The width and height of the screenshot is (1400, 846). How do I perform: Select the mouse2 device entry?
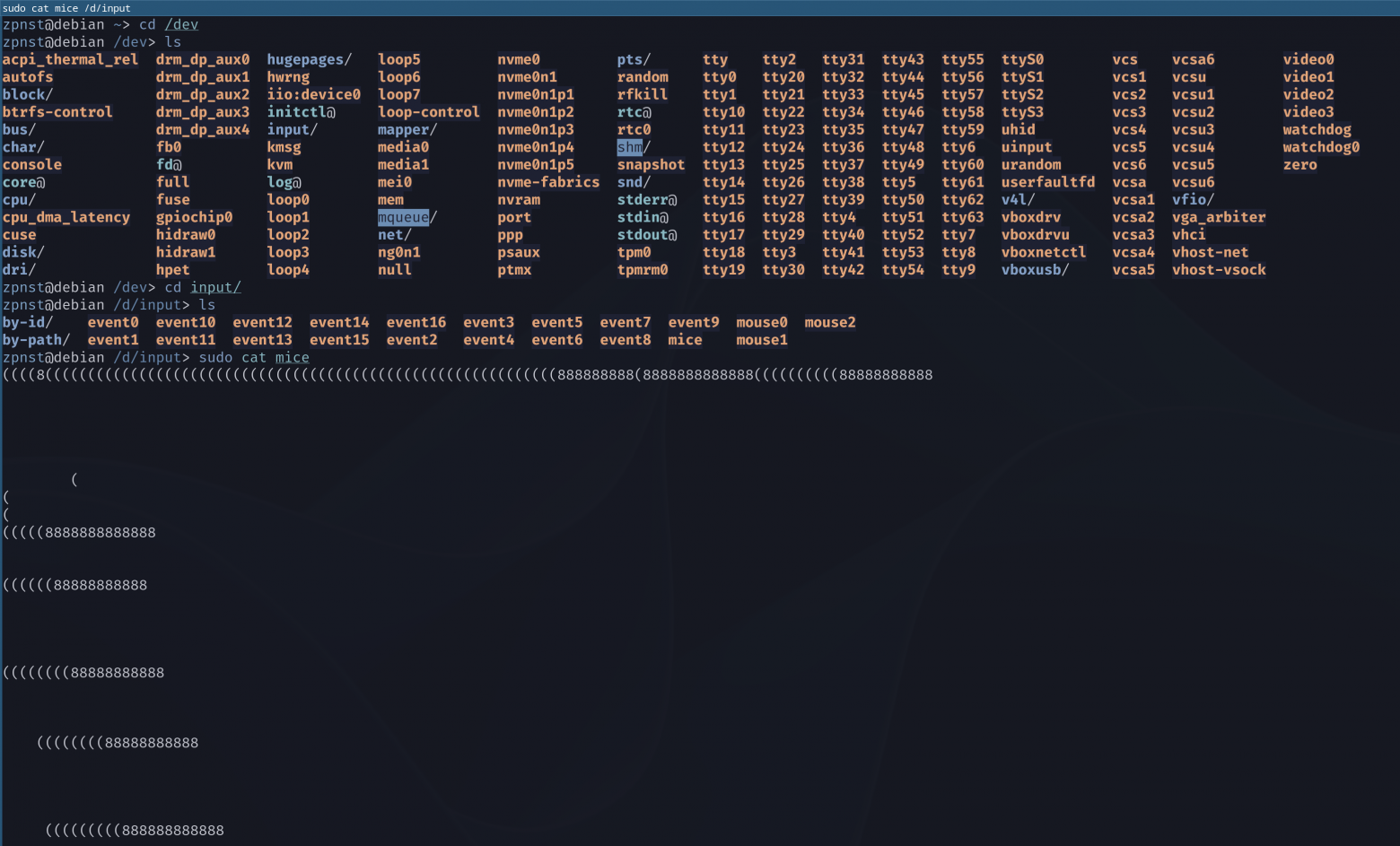tap(829, 322)
